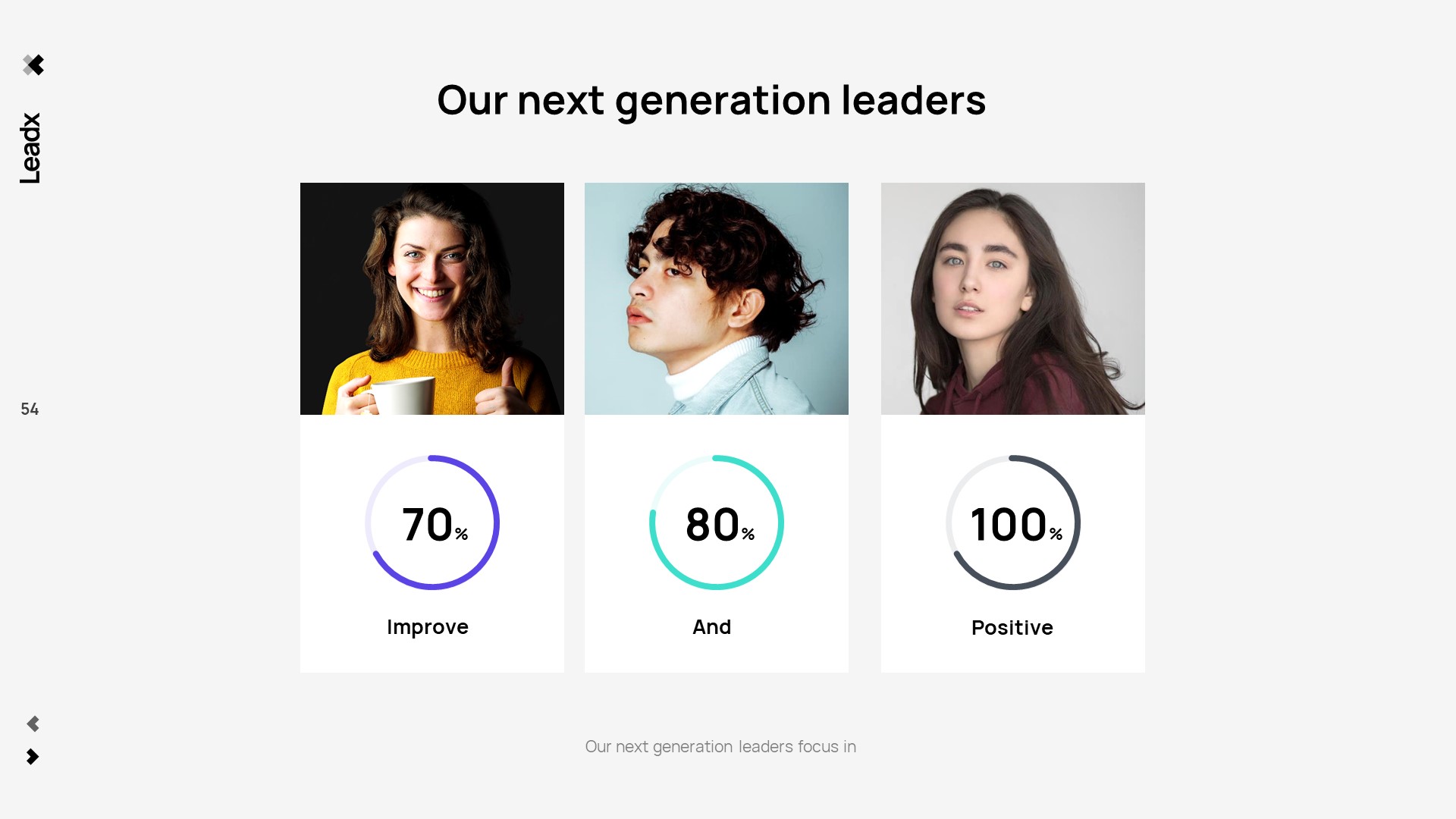Select the 100% value text
The width and height of the screenshot is (1456, 819).
click(x=1015, y=524)
